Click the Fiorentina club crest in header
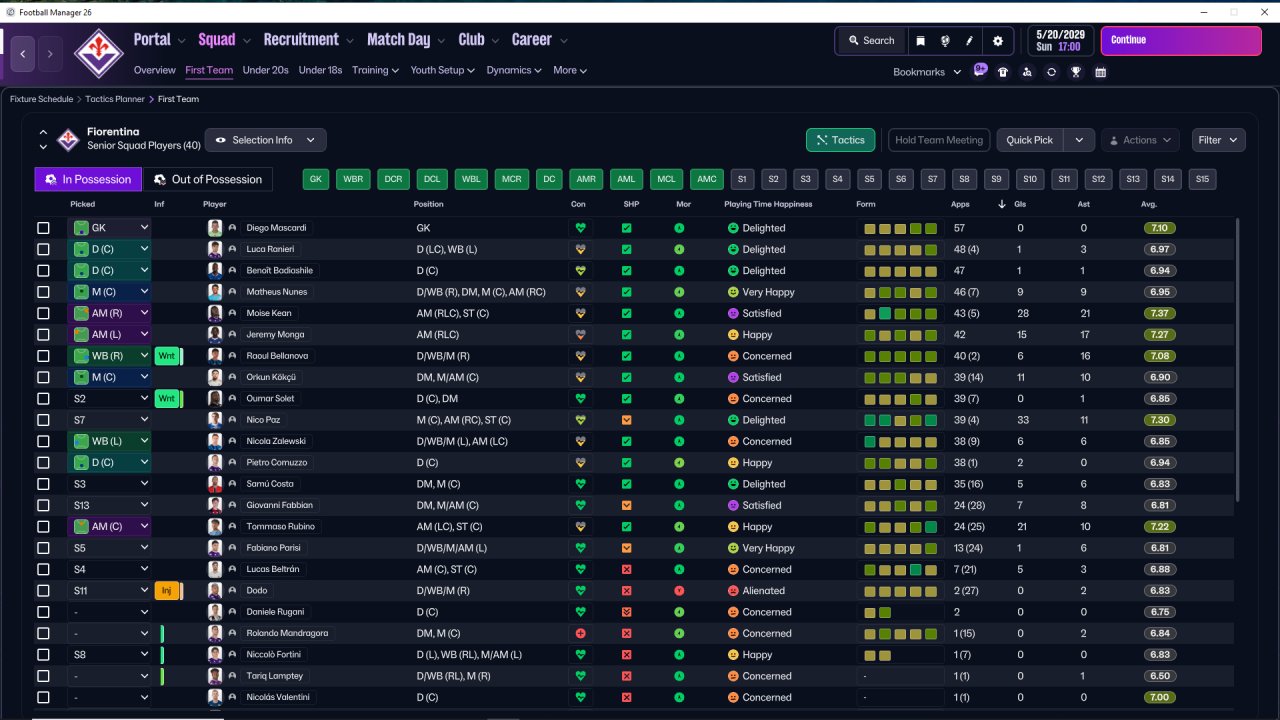 [98, 53]
